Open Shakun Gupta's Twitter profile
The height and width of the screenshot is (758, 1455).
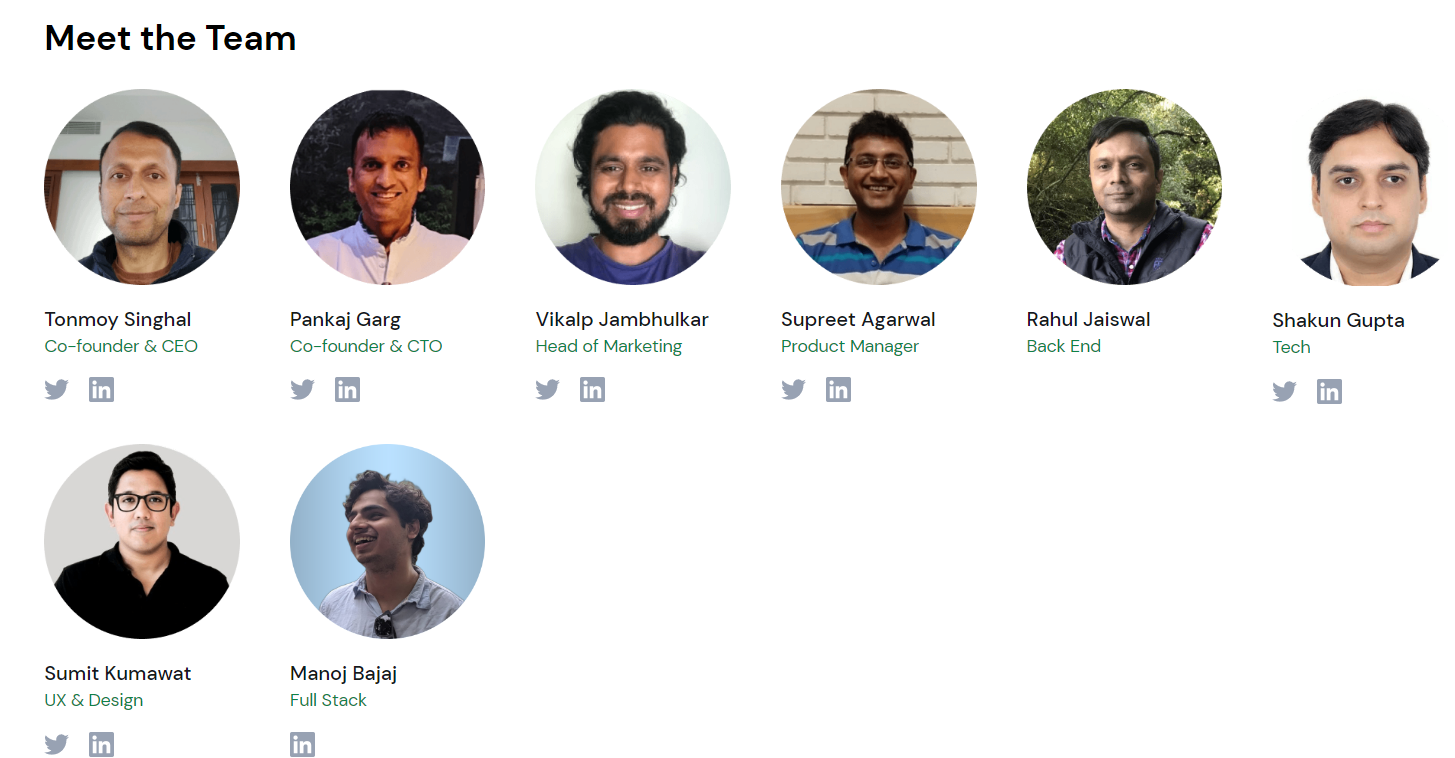(x=1284, y=391)
